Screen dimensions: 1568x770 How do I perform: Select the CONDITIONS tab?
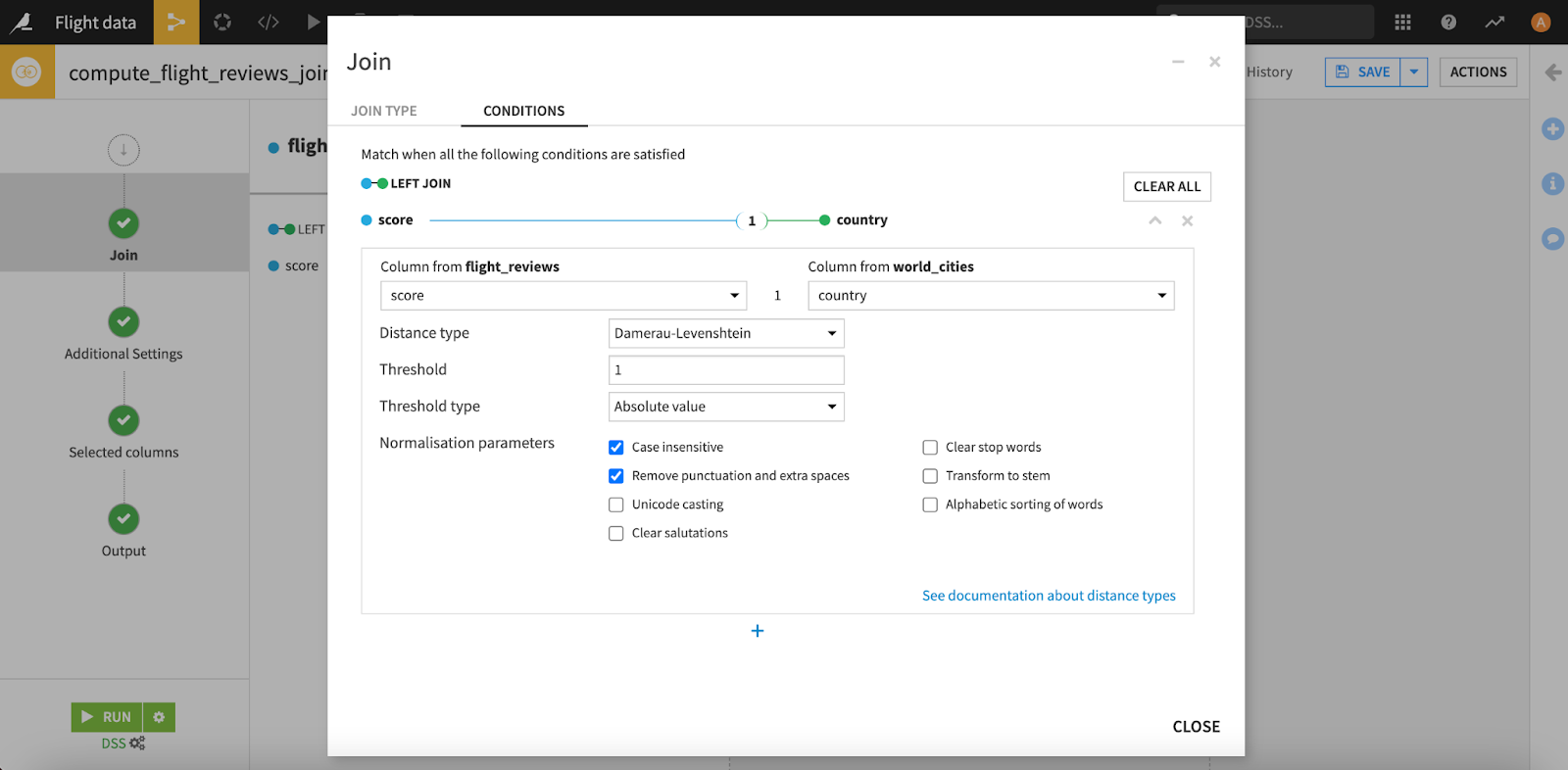(523, 111)
